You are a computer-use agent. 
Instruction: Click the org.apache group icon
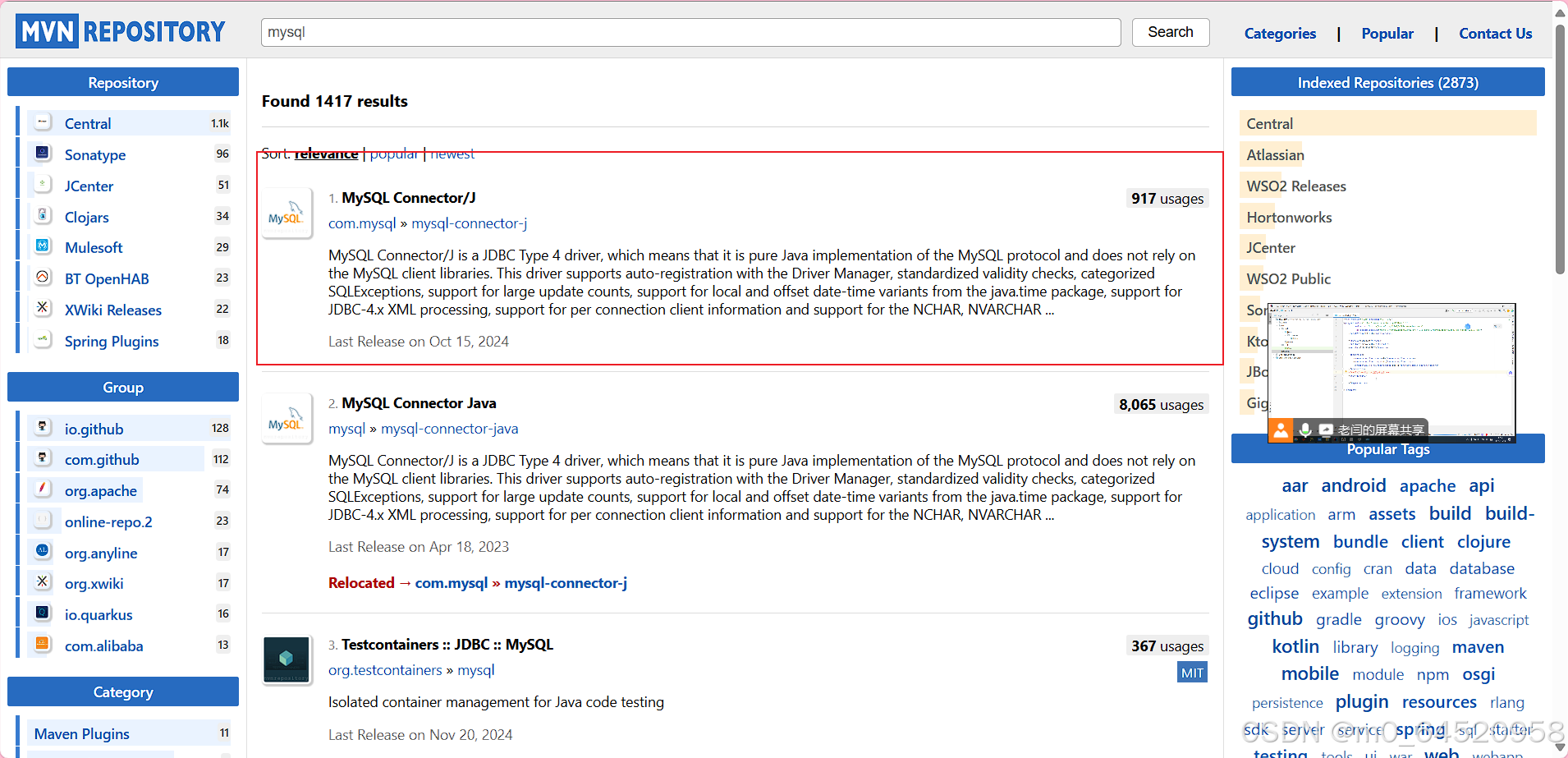click(43, 489)
